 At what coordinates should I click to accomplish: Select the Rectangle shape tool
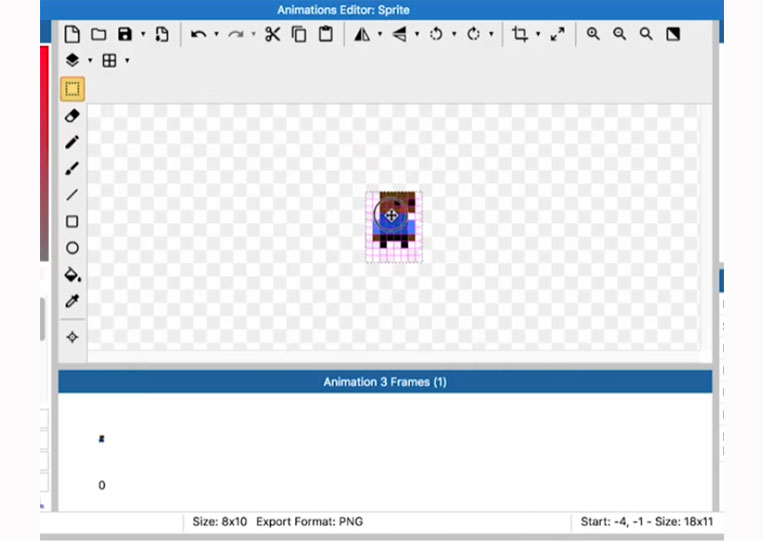tap(72, 222)
